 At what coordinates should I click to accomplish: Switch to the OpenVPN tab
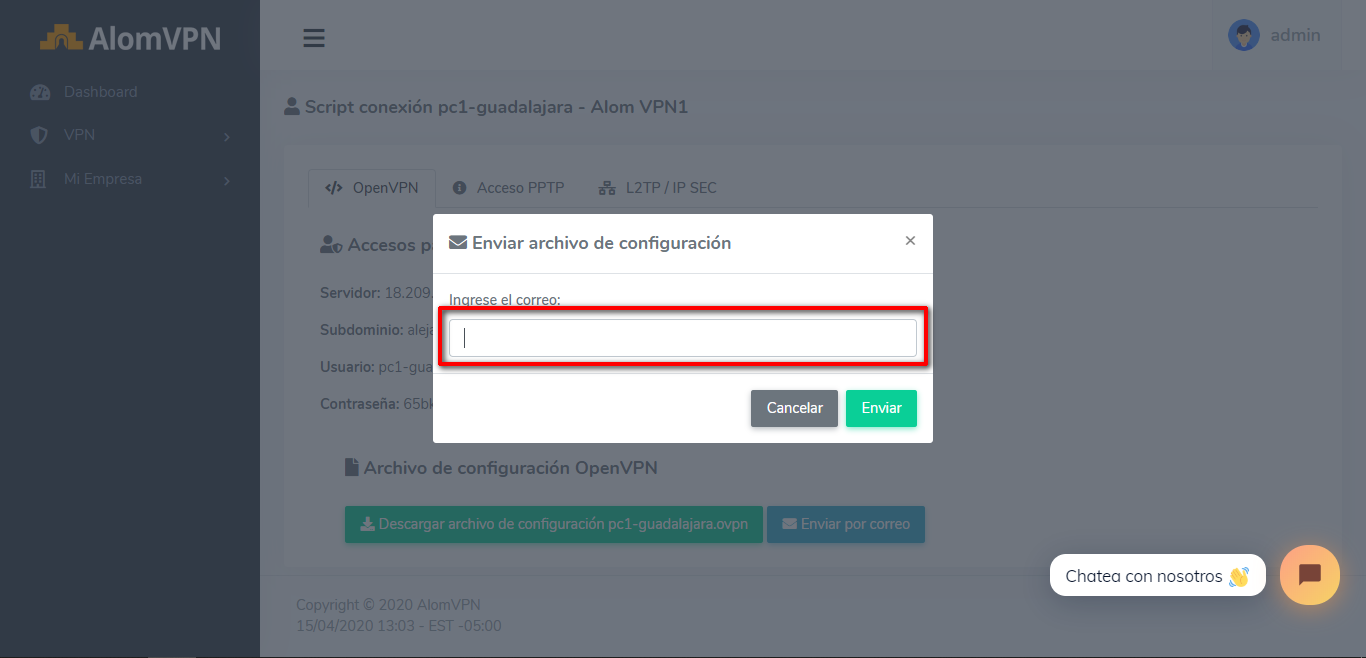tap(371, 188)
